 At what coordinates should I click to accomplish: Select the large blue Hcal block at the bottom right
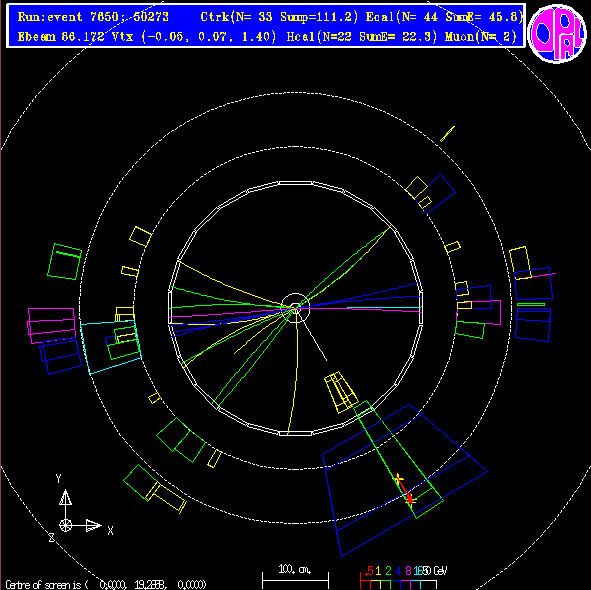coord(405,480)
